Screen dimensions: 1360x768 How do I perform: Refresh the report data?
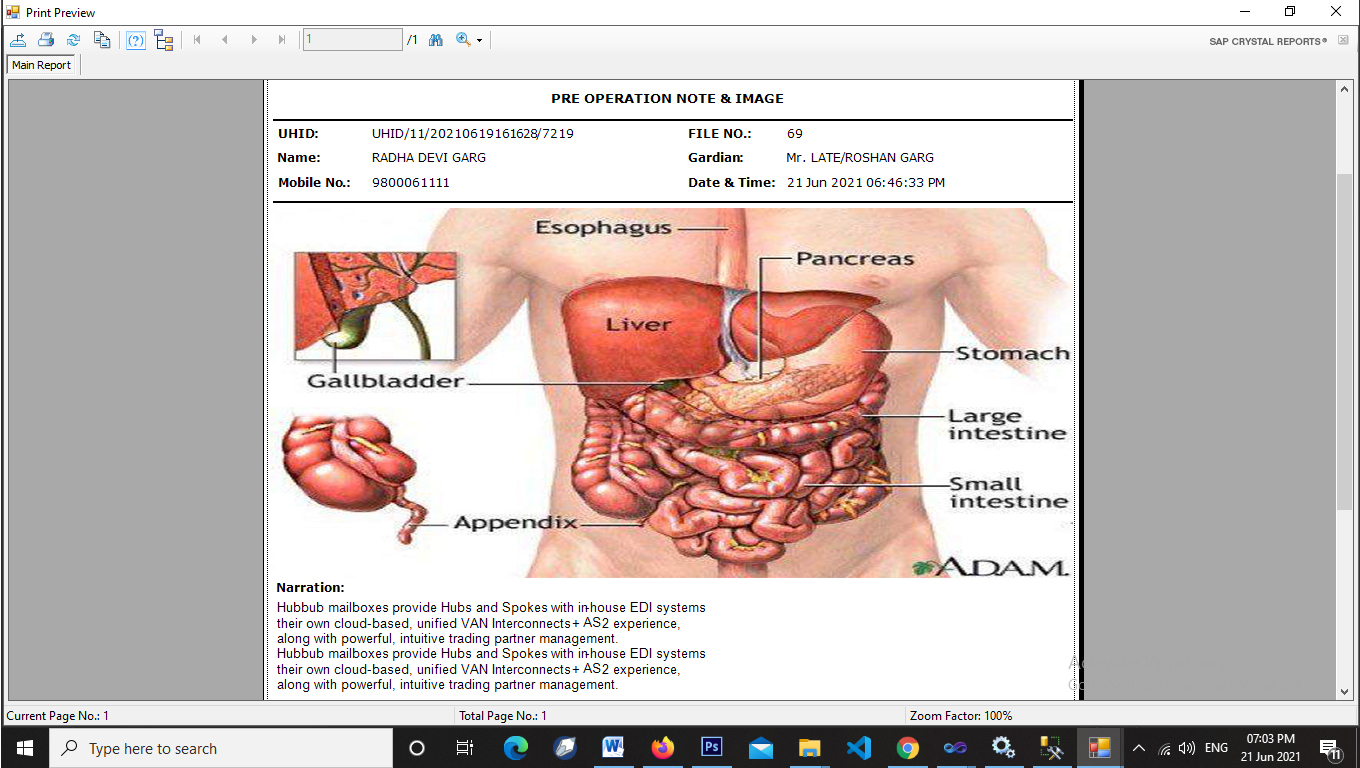point(73,40)
